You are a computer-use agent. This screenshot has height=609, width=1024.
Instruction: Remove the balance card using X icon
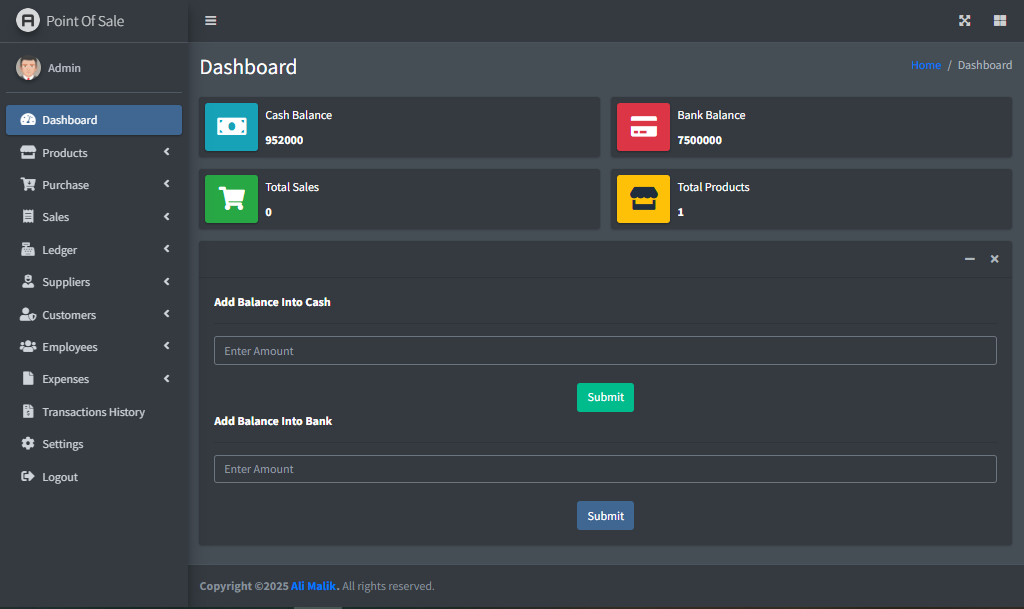(x=994, y=259)
